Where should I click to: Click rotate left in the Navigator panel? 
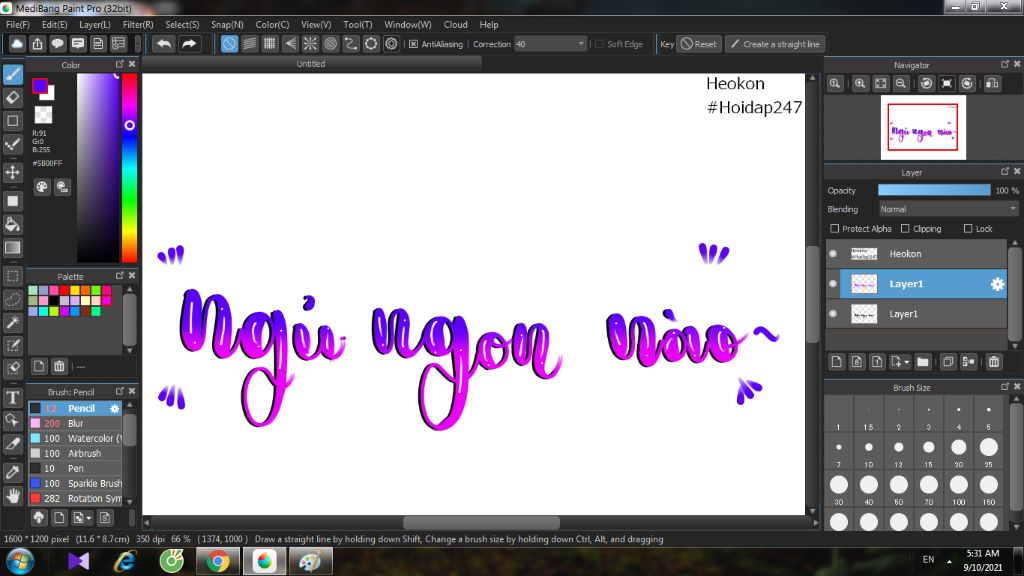(x=926, y=84)
